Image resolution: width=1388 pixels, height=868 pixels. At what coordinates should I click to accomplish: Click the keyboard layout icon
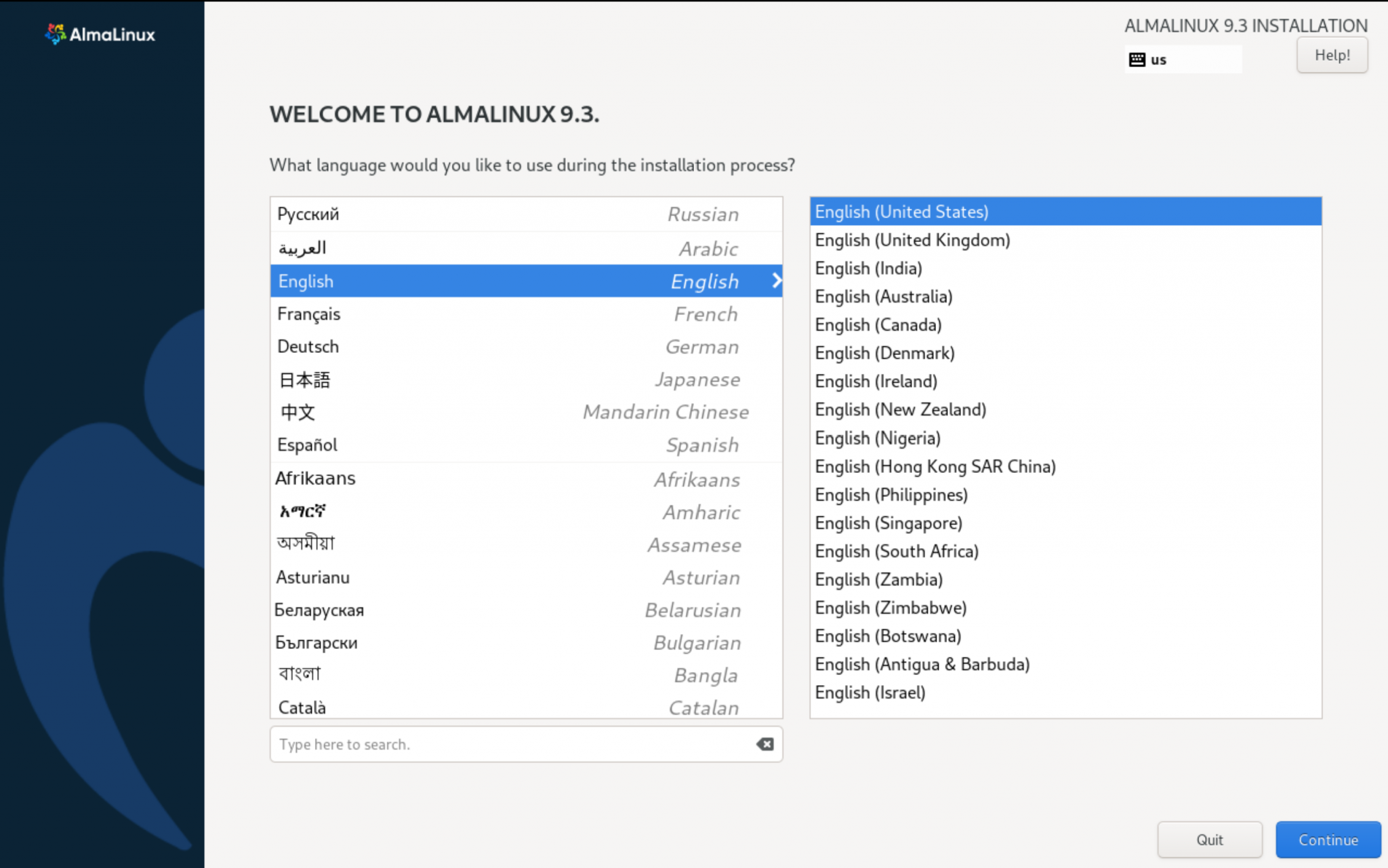tap(1137, 59)
